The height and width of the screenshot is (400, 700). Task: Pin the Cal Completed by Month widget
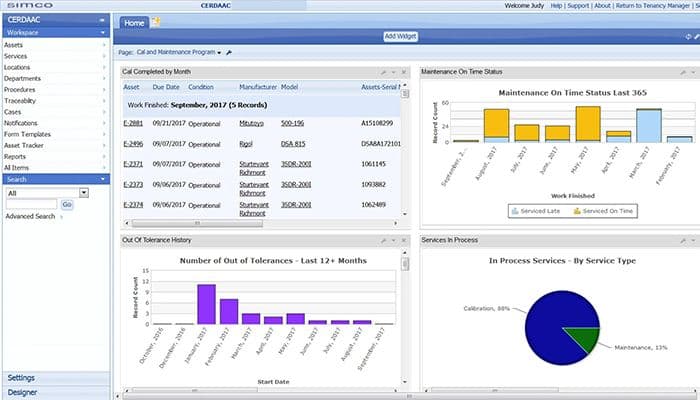[x=383, y=73]
